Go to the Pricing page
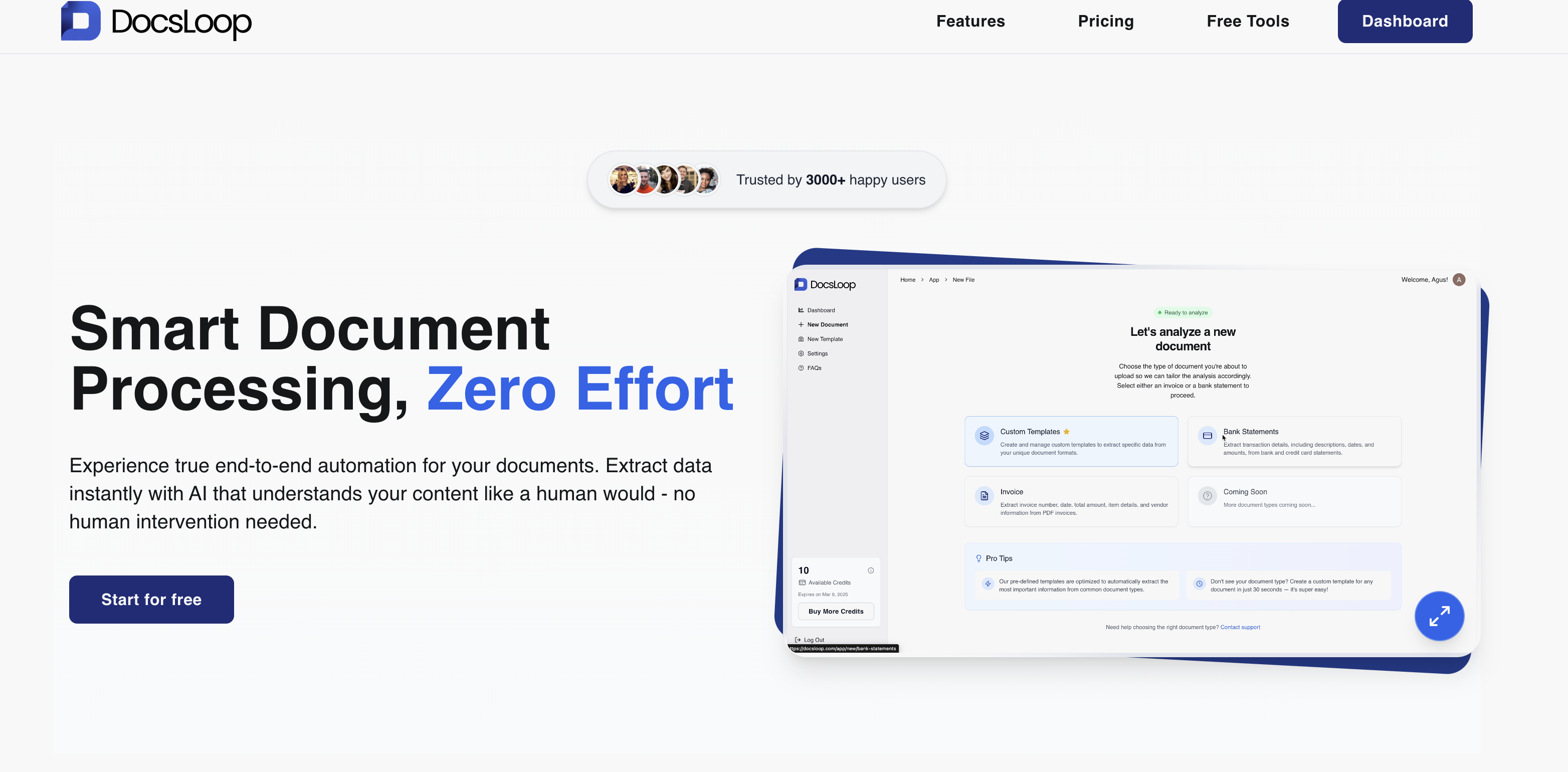This screenshot has width=1568, height=772. [x=1105, y=22]
